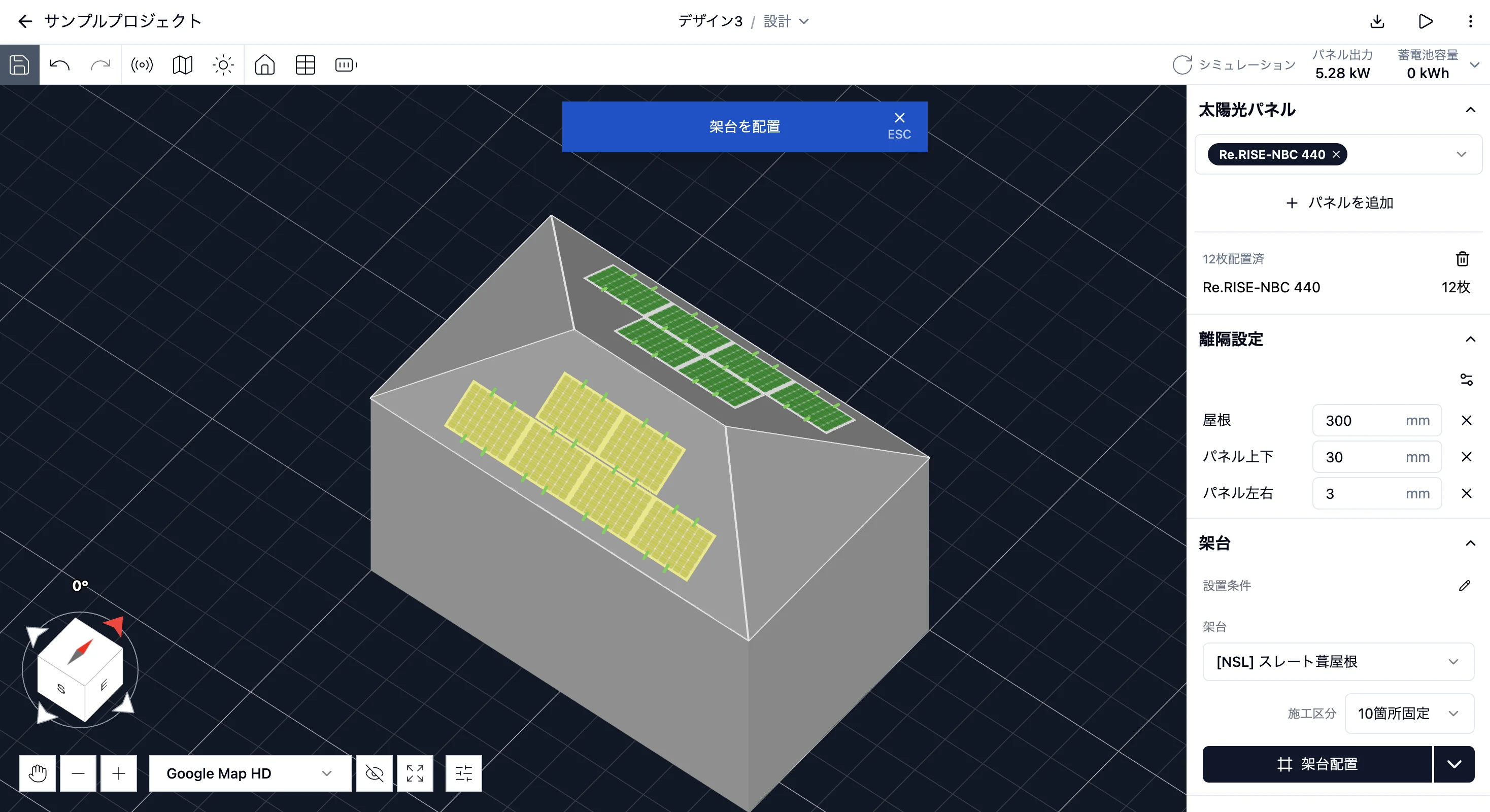1490x812 pixels.
Task: Close the 架台を配置 banner with ESC
Action: tap(899, 126)
